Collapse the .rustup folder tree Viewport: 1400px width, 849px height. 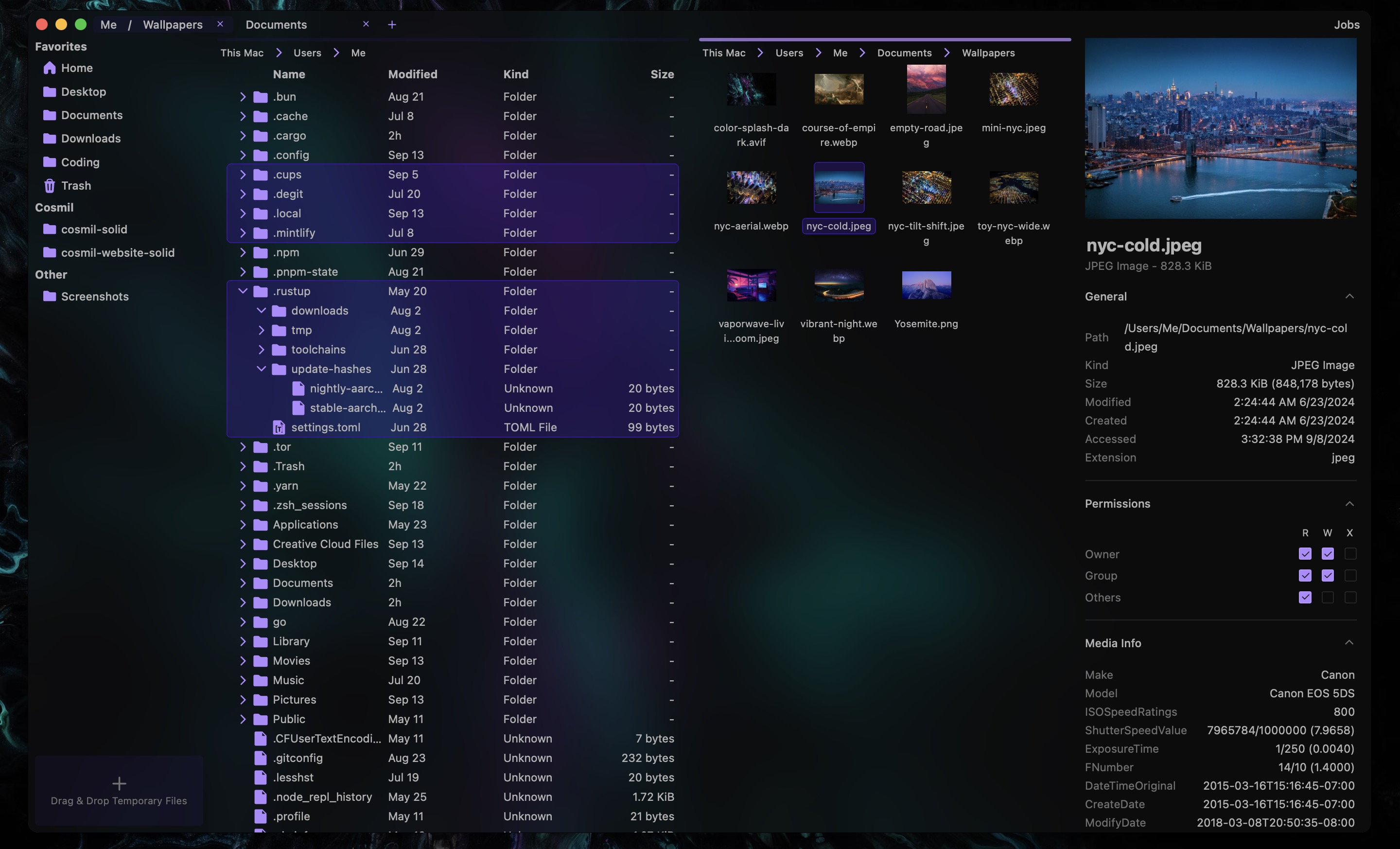243,291
